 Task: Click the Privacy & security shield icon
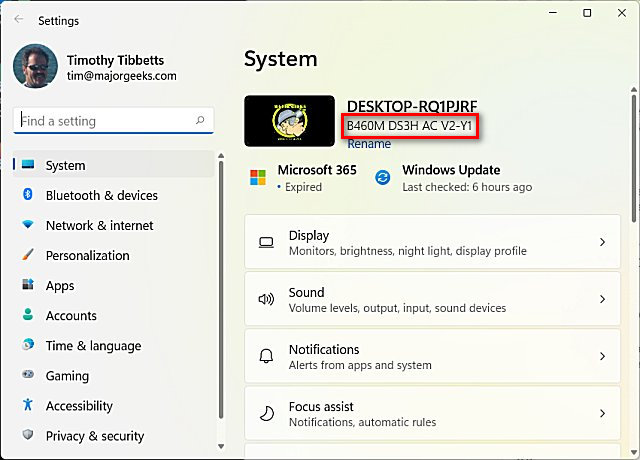tap(28, 434)
